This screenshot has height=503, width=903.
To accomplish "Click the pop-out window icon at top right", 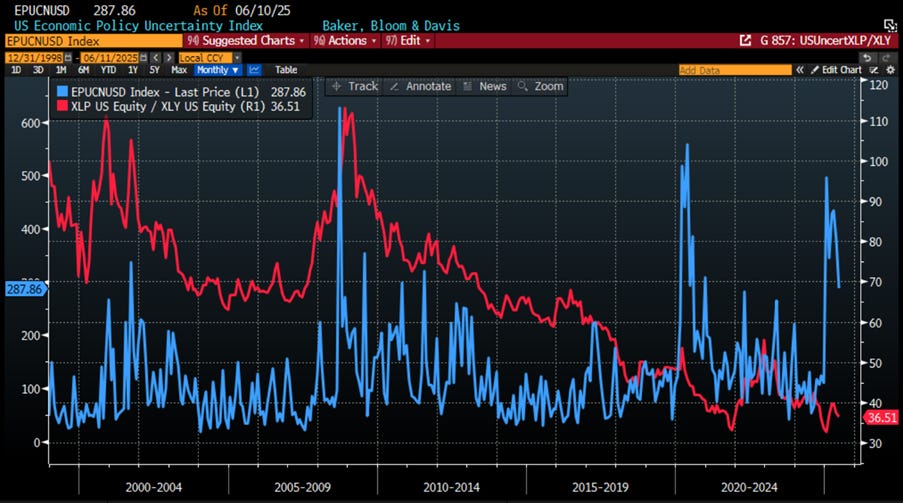I will click(890, 25).
